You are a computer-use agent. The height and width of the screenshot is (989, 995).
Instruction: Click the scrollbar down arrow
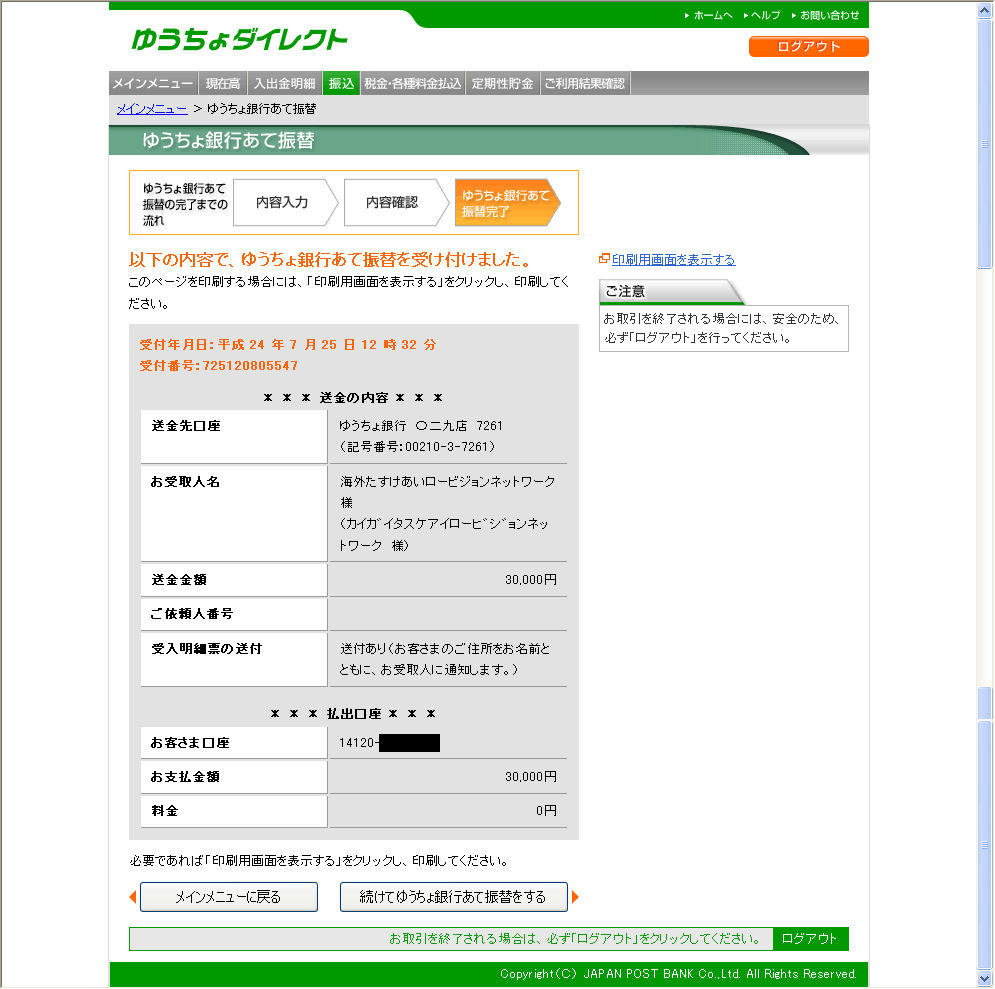pyautogui.click(x=984, y=978)
